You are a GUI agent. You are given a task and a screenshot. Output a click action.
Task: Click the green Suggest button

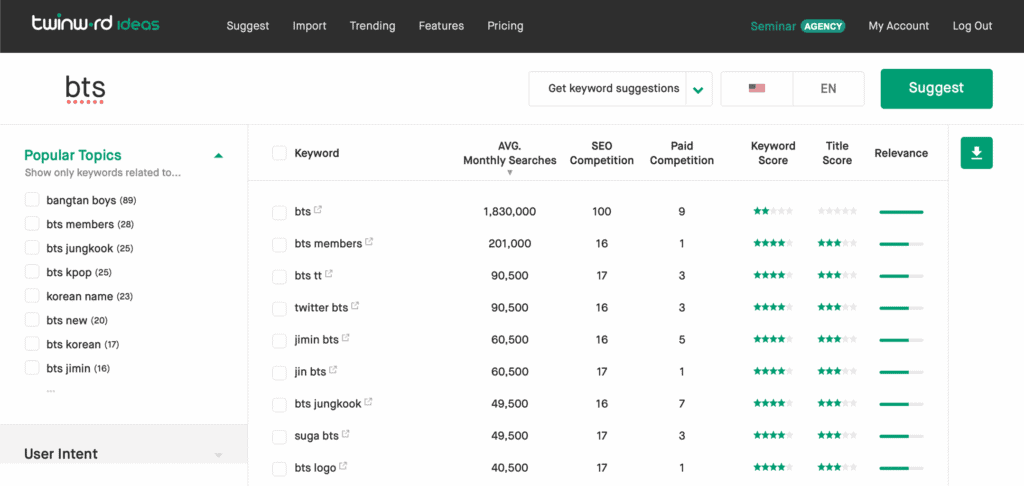[936, 89]
